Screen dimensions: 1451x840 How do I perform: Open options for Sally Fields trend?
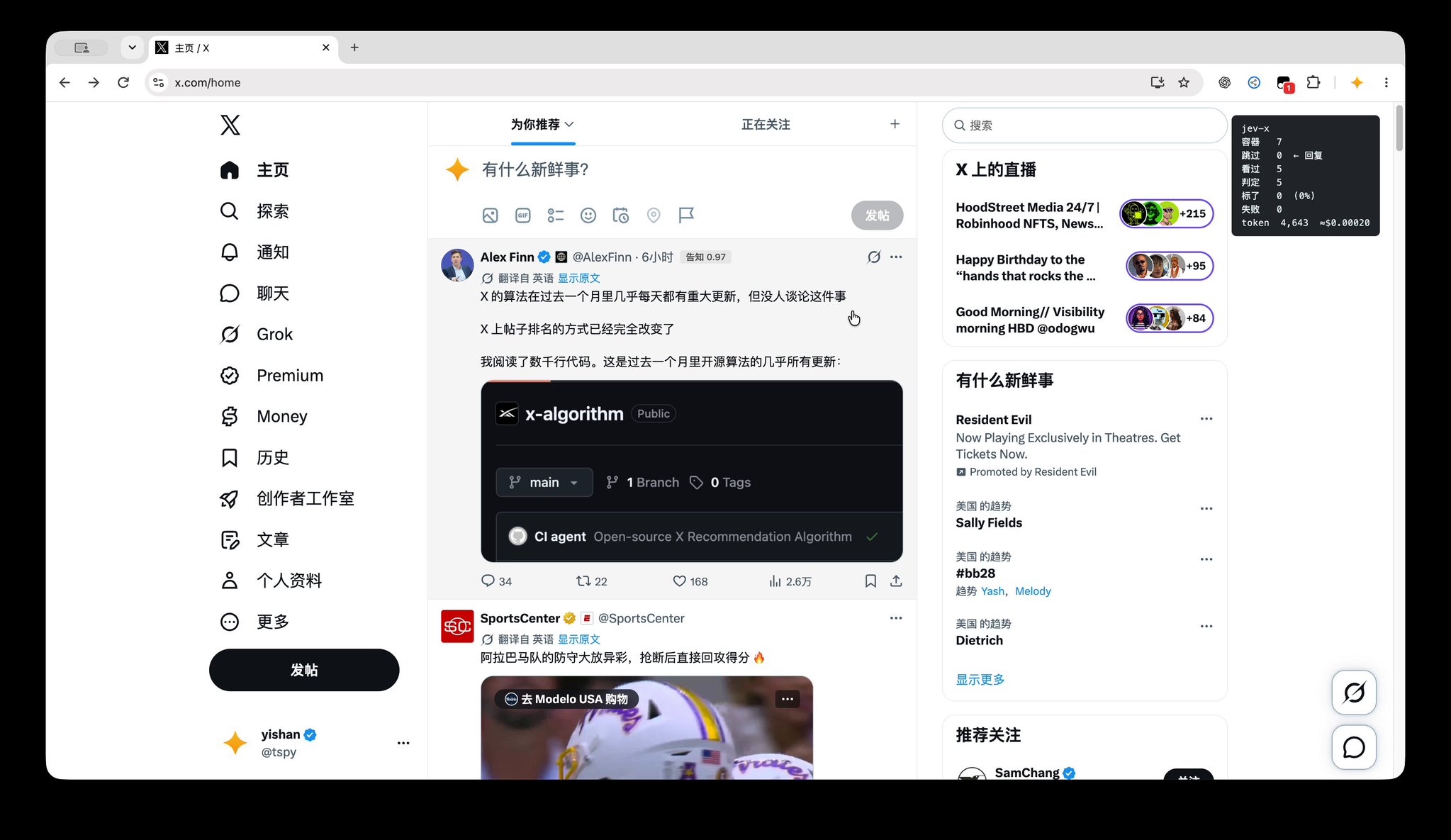click(x=1206, y=509)
